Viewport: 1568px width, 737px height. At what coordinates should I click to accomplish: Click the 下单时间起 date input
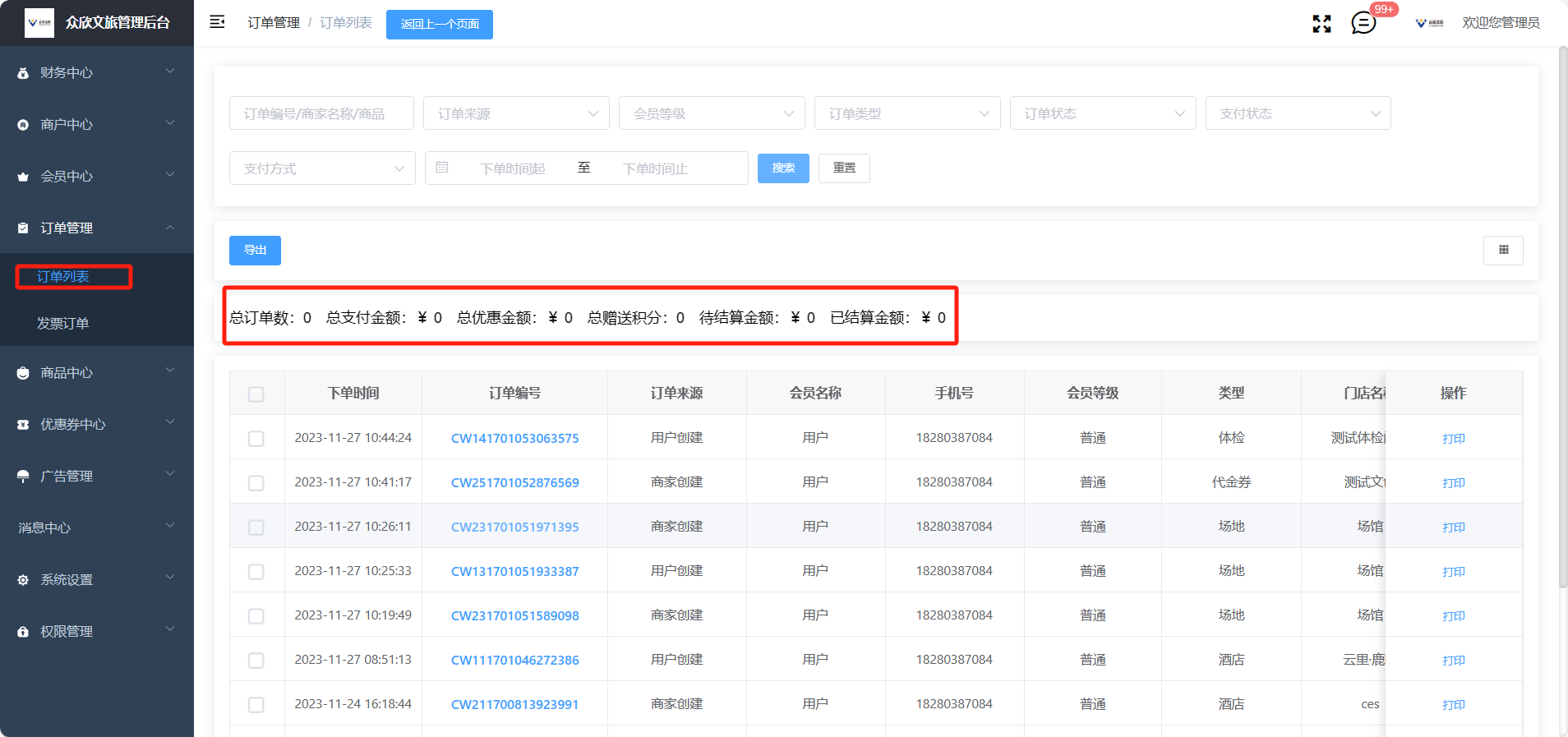point(513,168)
